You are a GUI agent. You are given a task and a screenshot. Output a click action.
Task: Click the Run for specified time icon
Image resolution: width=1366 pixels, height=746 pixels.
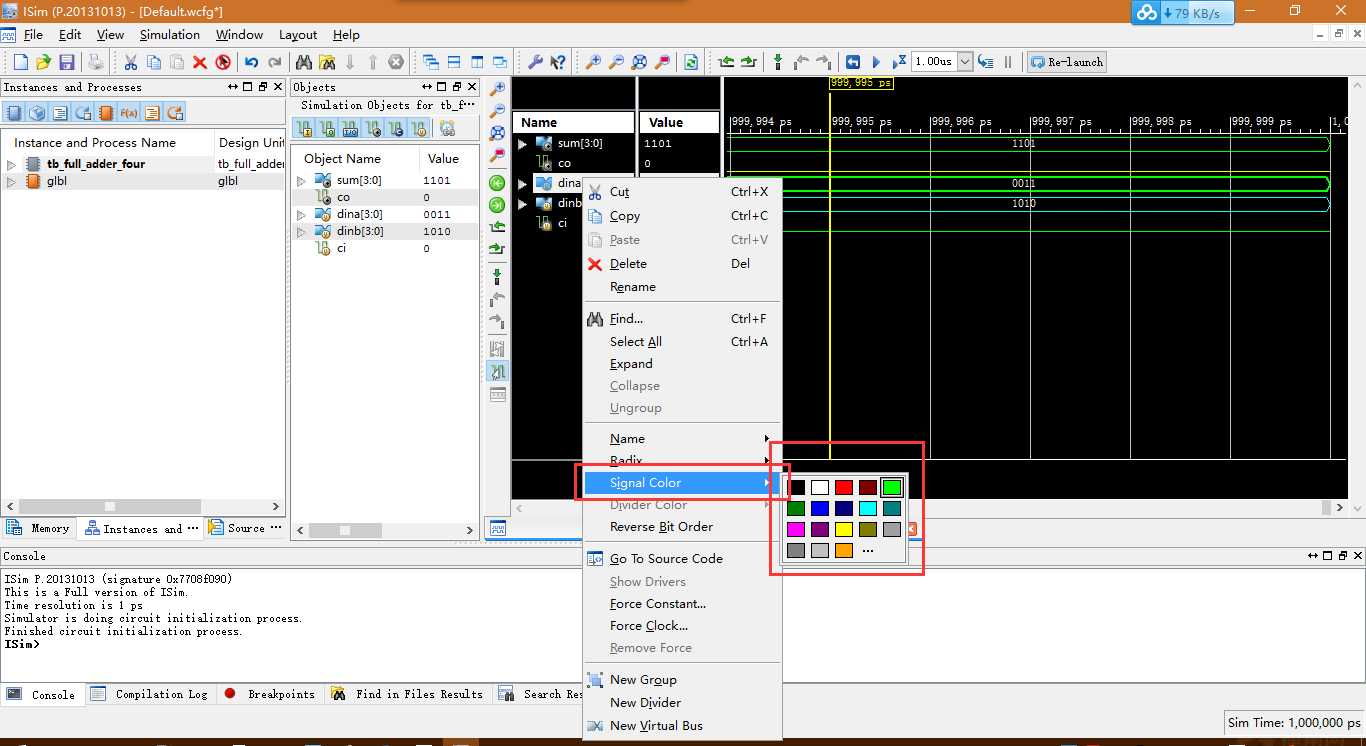click(899, 62)
